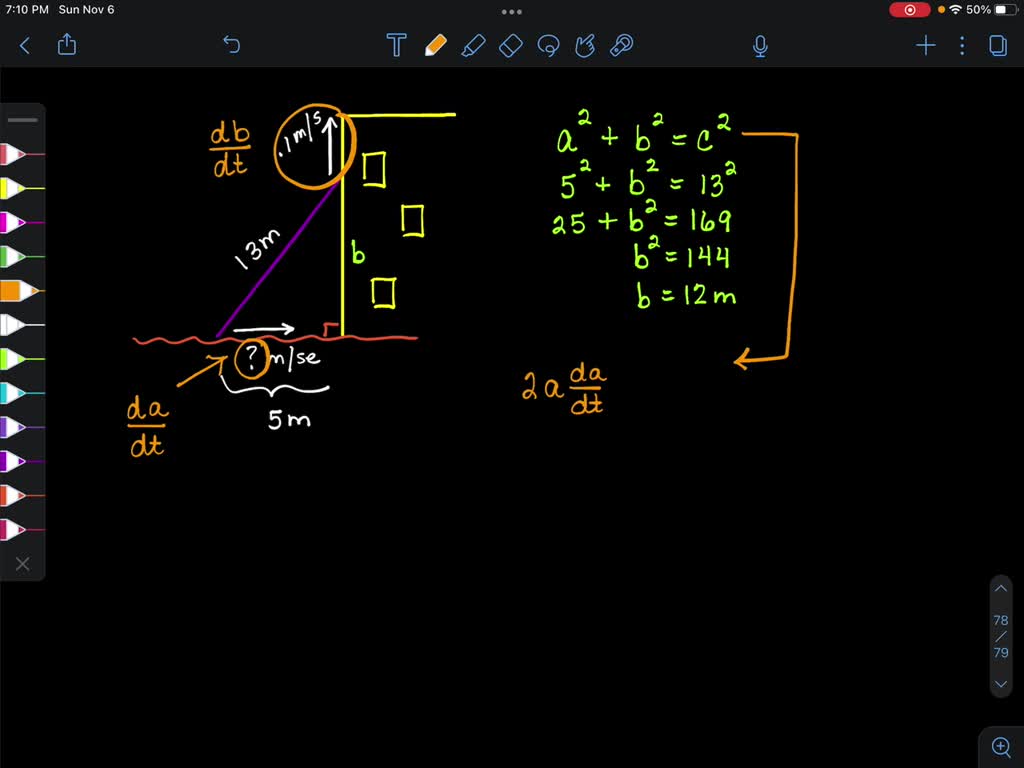Image resolution: width=1024 pixels, height=768 pixels.
Task: Open the zoom magnifier tool
Action: point(1001,746)
